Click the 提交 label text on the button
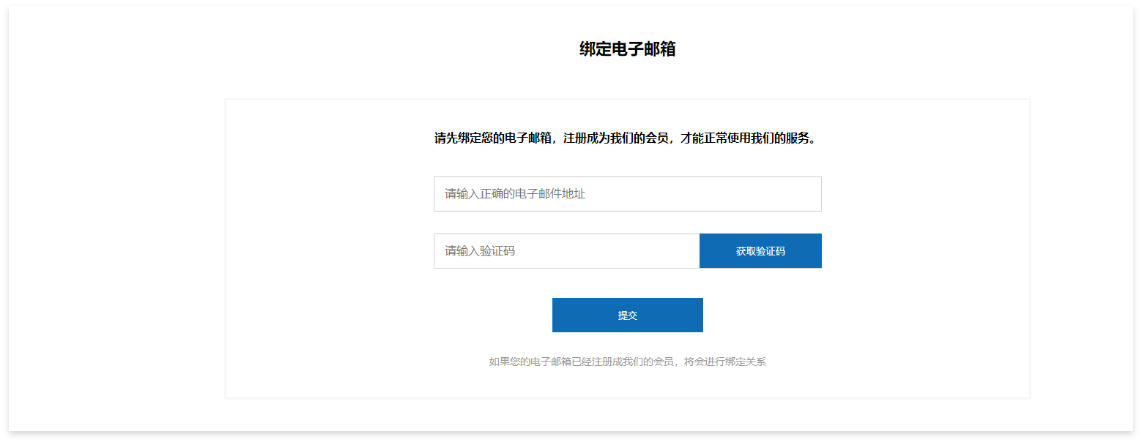1142x443 pixels. [x=627, y=315]
